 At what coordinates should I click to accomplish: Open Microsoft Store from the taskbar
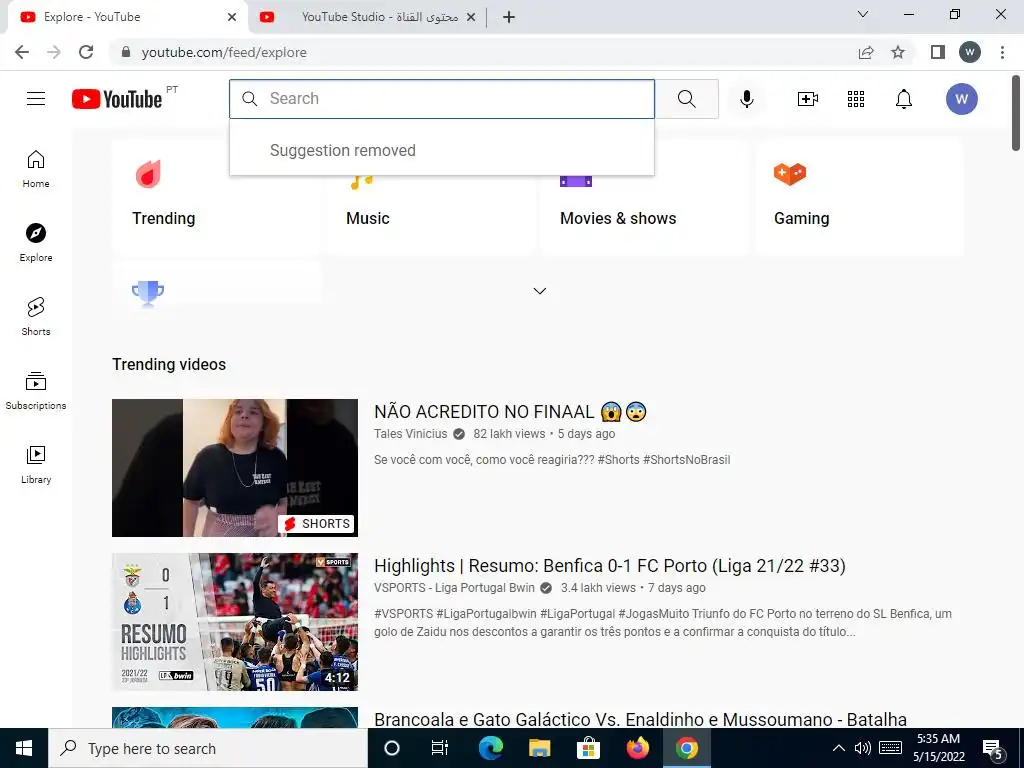(x=588, y=748)
